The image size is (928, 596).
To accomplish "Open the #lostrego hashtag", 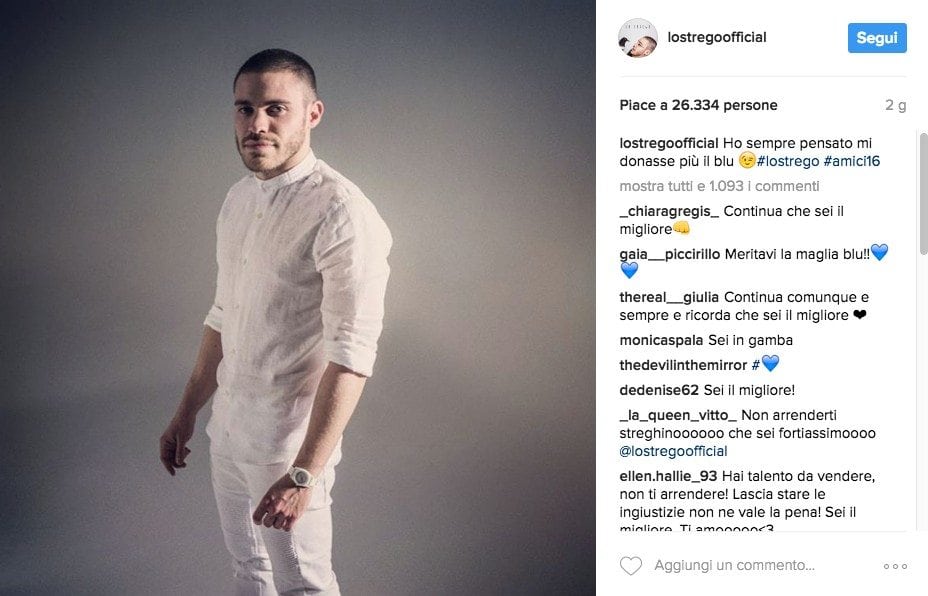I will 788,161.
